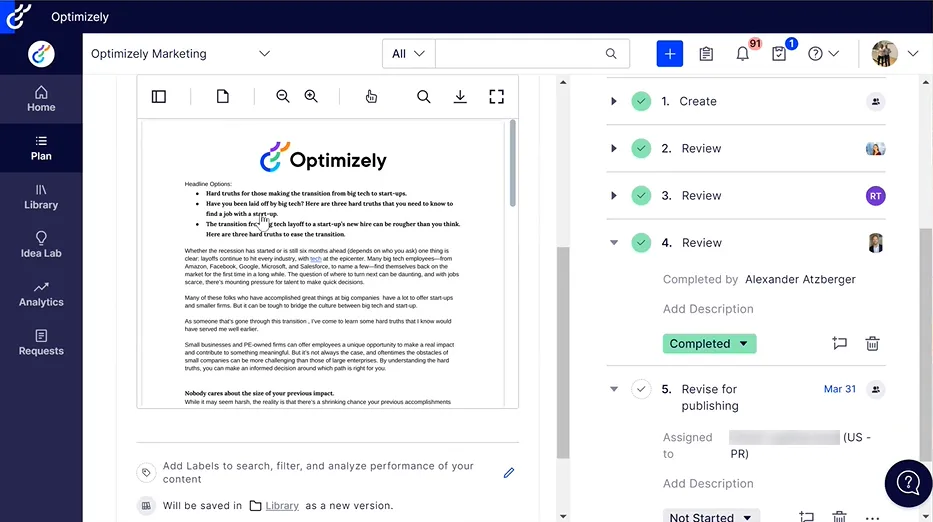Toggle completion check for step 2 Review
The image size is (933, 522).
[641, 148]
